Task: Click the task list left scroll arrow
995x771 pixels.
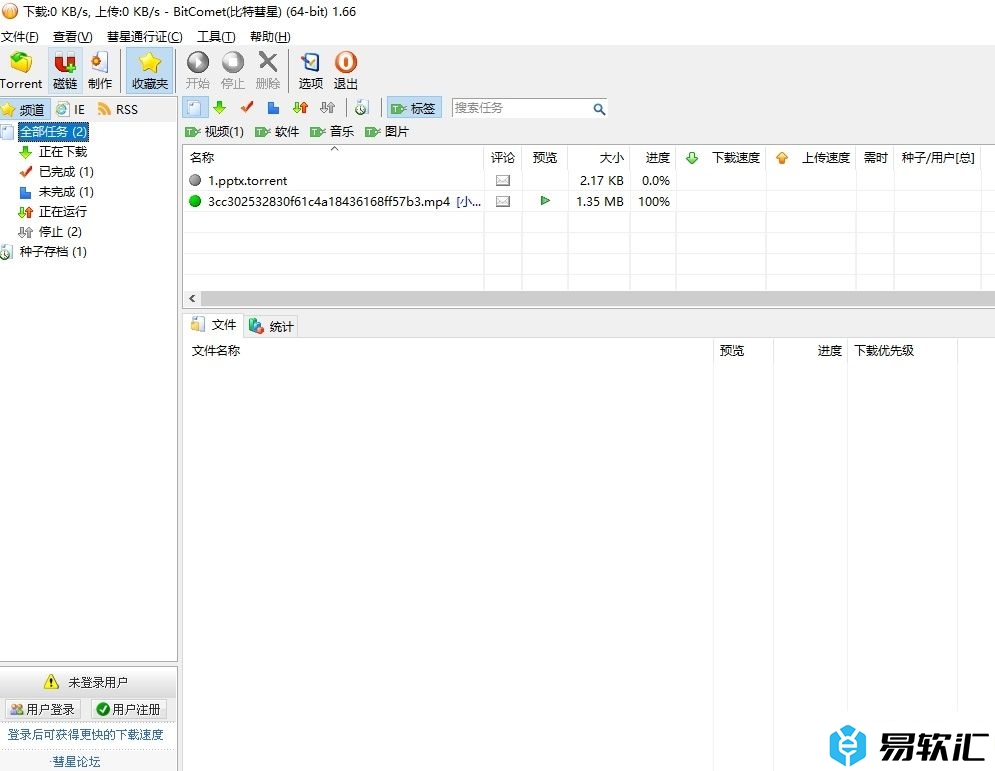Action: point(192,298)
